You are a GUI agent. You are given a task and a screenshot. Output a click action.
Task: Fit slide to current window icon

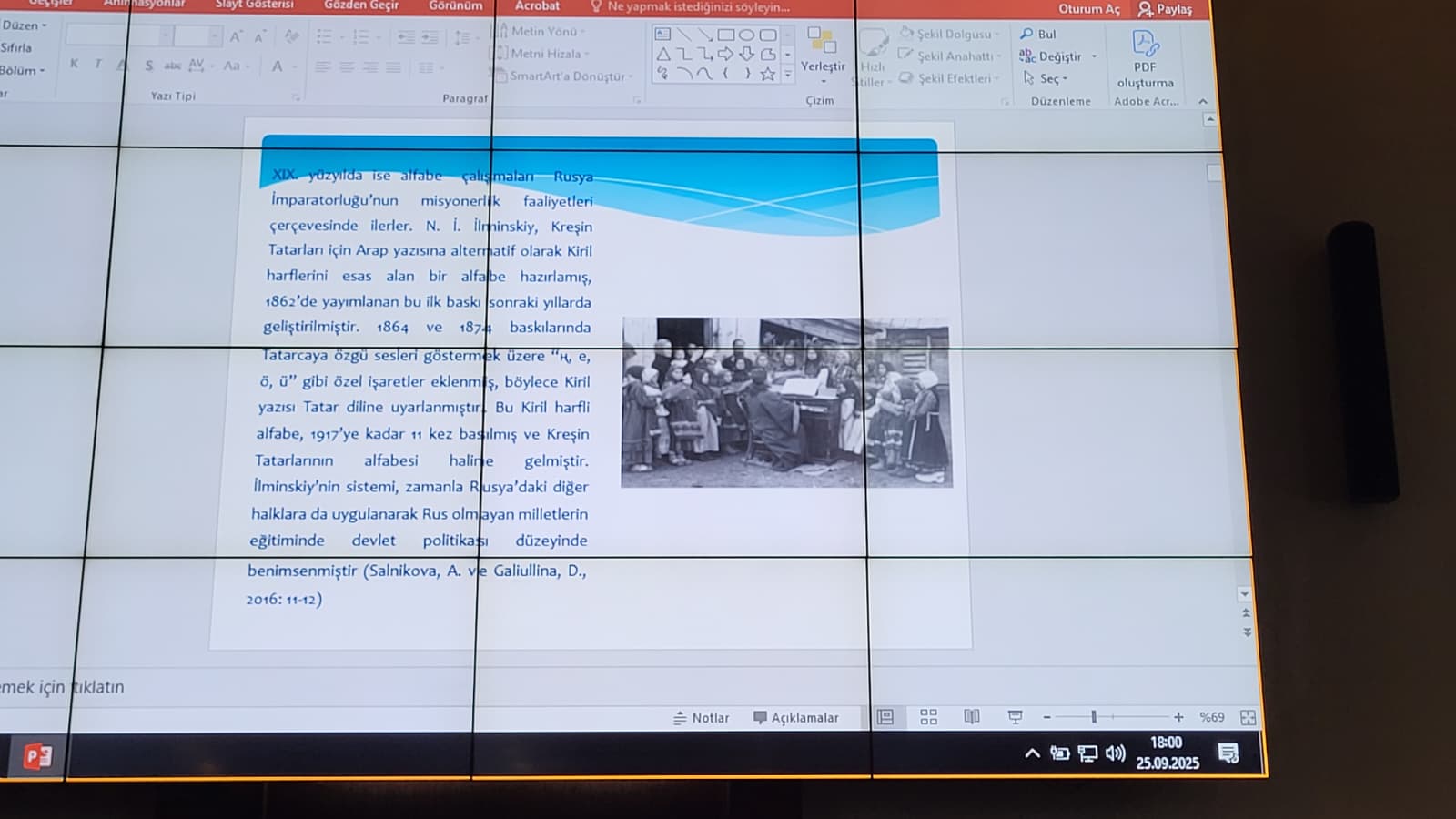click(1248, 717)
